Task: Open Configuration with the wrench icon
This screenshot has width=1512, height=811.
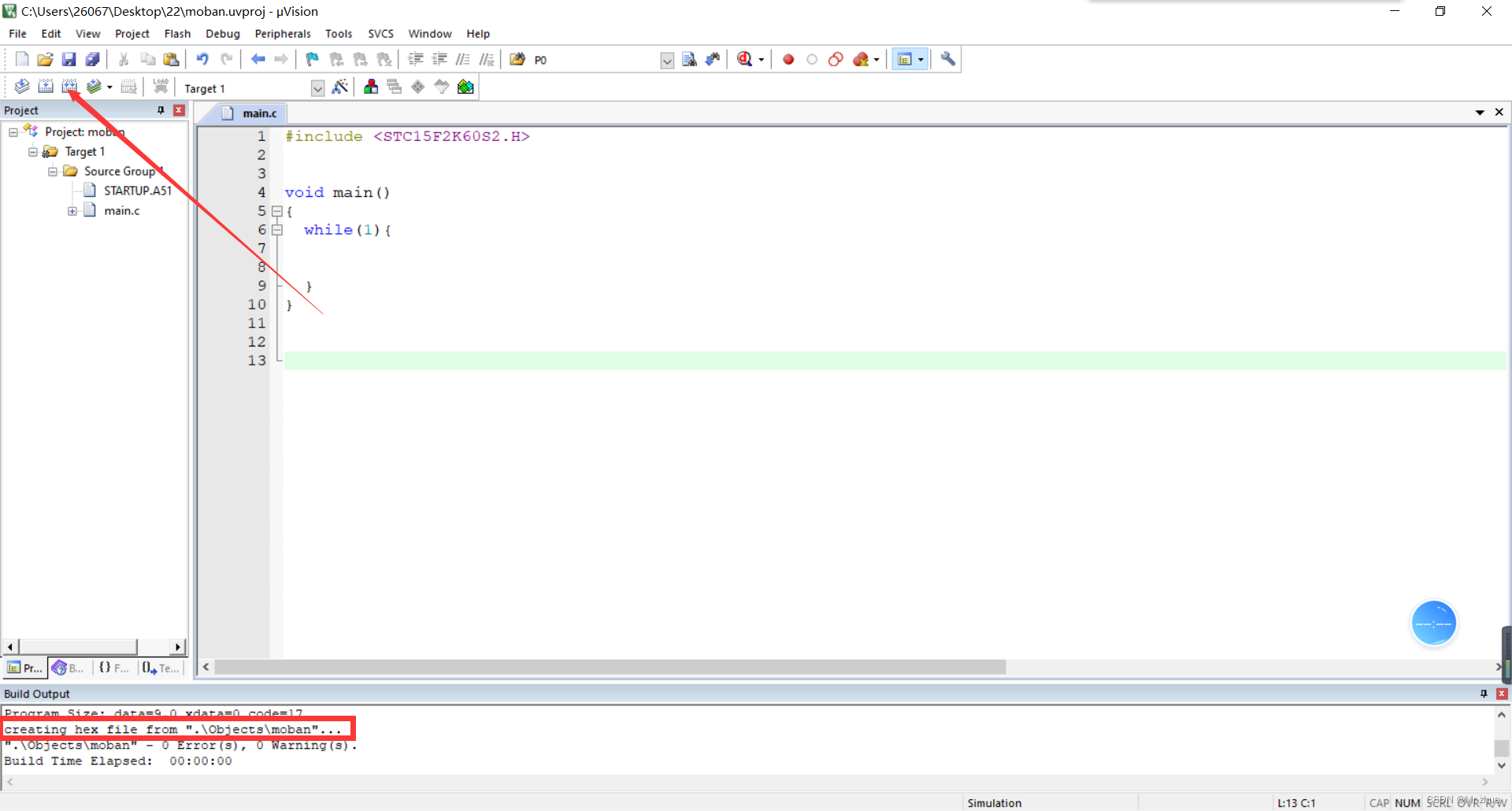Action: pos(948,59)
